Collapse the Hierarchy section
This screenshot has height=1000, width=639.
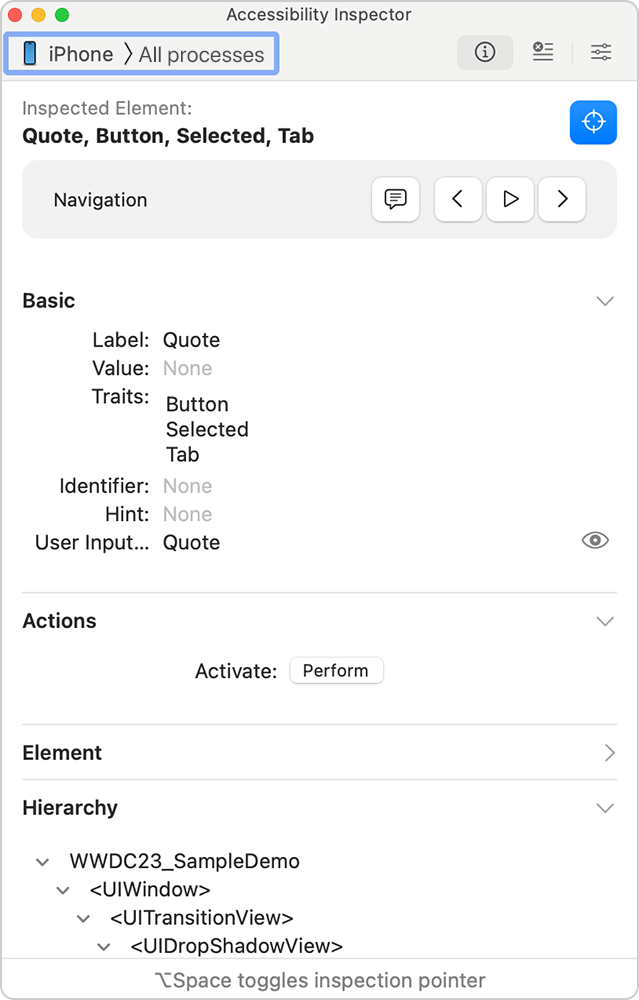[x=605, y=808]
